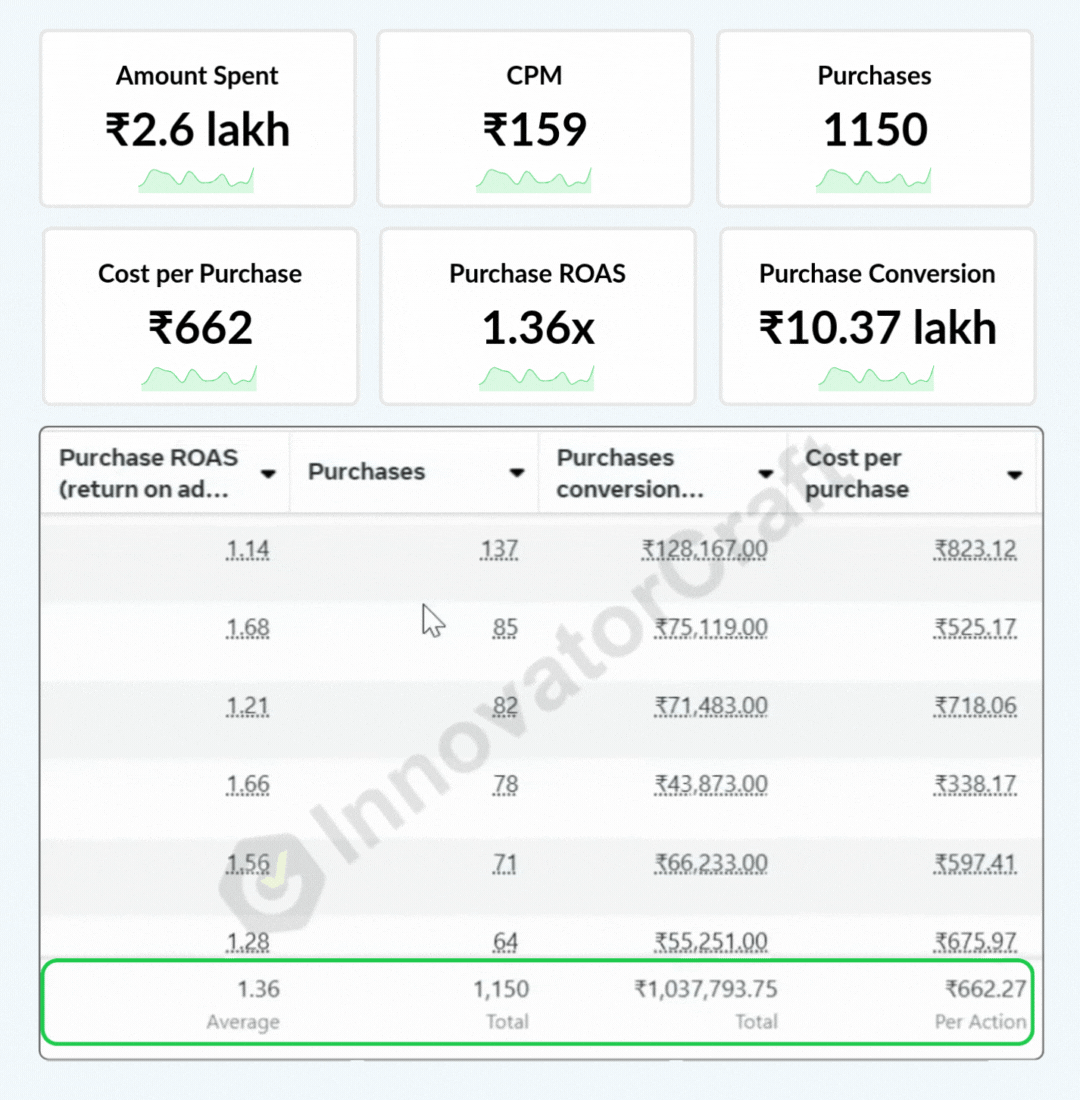The width and height of the screenshot is (1080, 1100).
Task: Click the 1.68 ROAS value link
Action: click(x=248, y=628)
